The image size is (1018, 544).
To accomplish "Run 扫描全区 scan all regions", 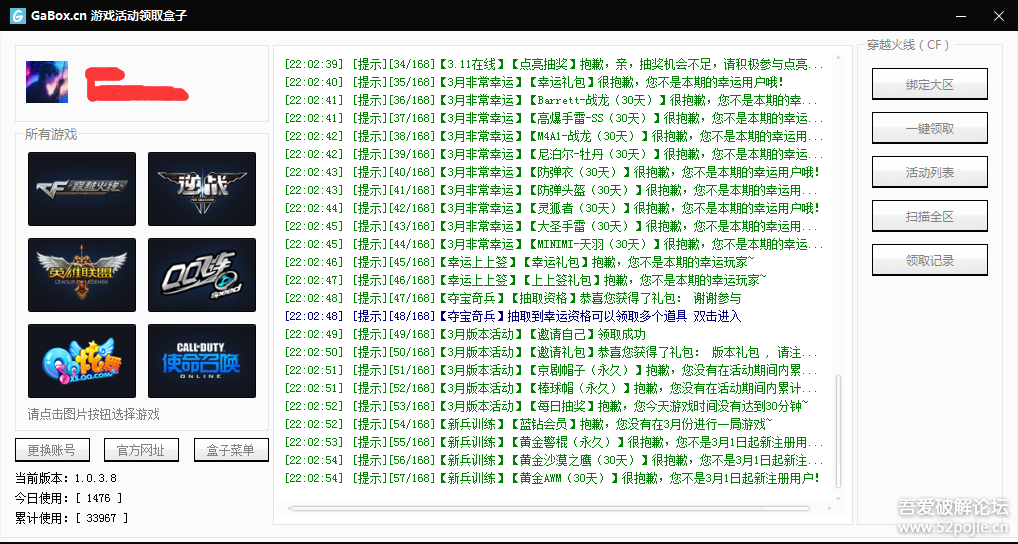I will (930, 216).
